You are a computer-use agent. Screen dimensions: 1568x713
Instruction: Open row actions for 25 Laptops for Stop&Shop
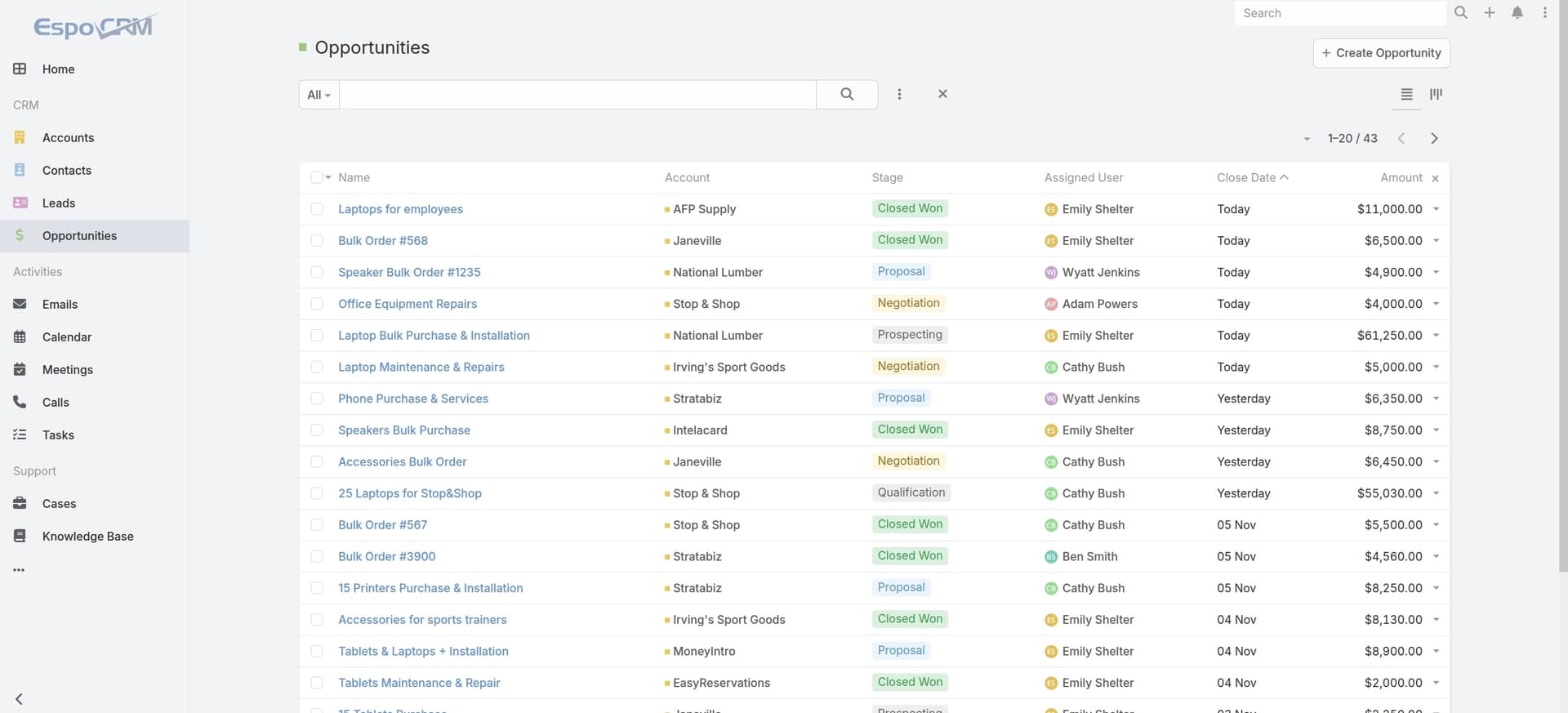[x=1436, y=493]
